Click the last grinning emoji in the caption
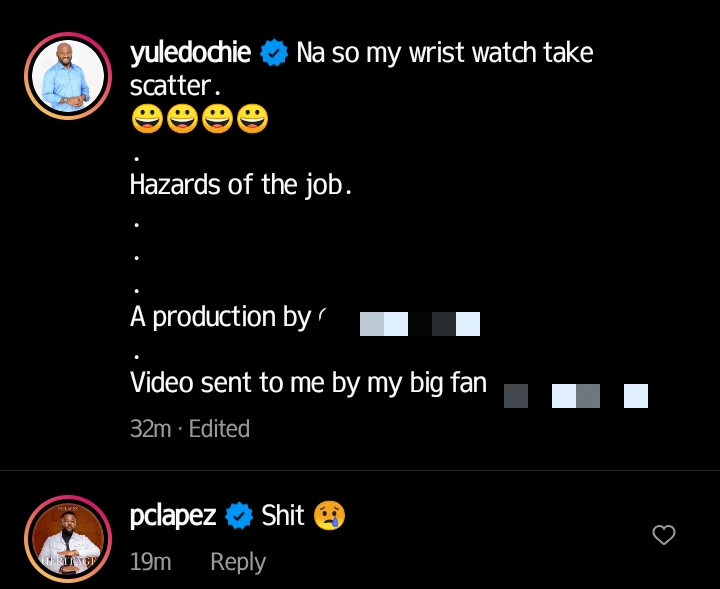The image size is (720, 589). (252, 120)
